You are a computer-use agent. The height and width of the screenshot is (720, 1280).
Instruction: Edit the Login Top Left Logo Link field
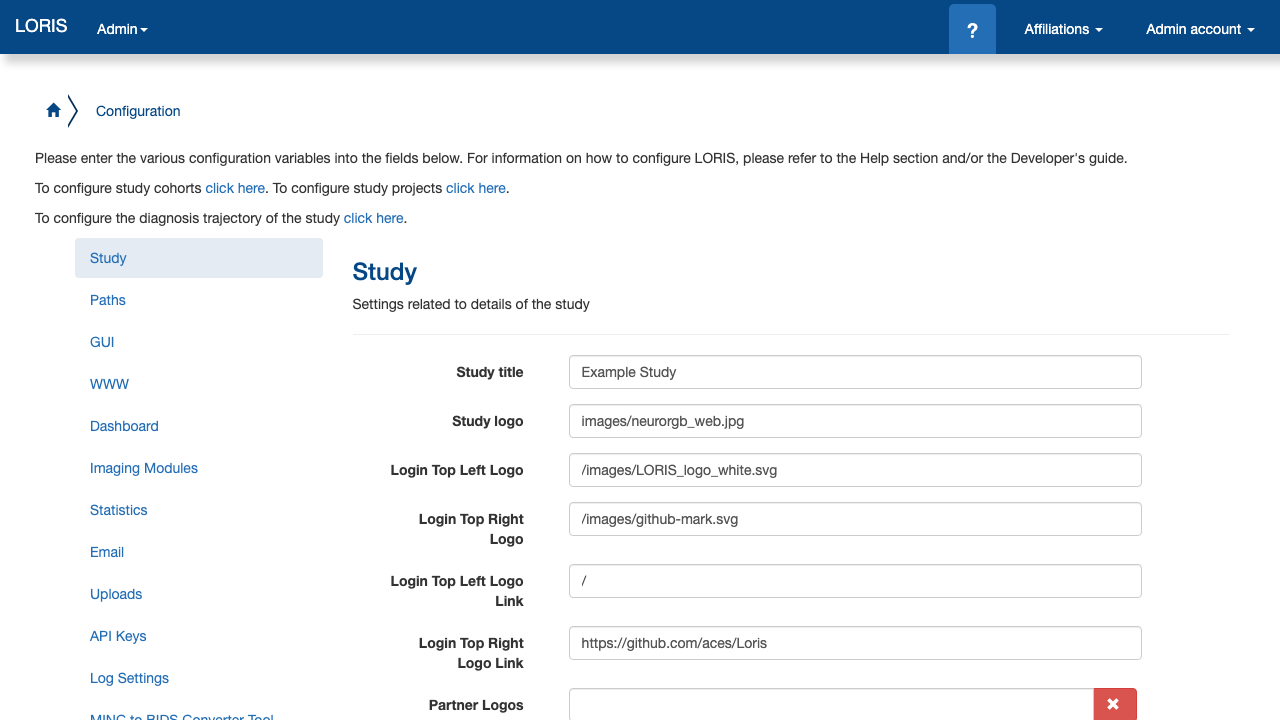(855, 581)
